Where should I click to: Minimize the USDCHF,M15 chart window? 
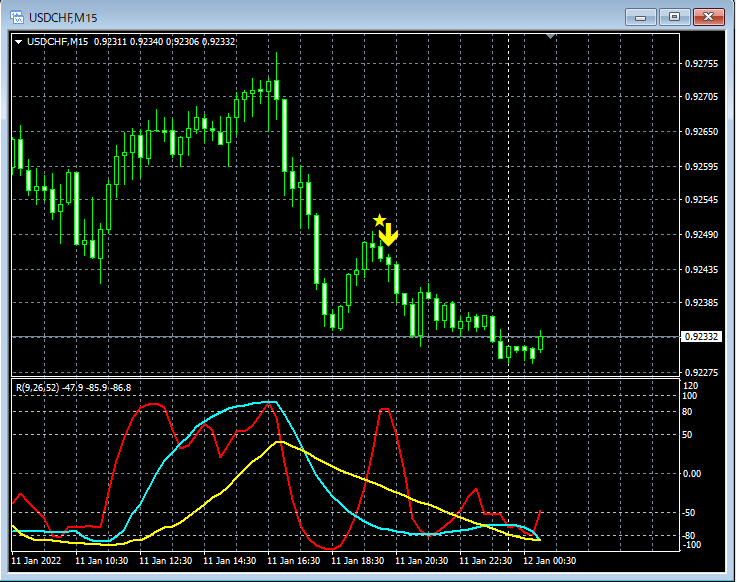coord(640,17)
